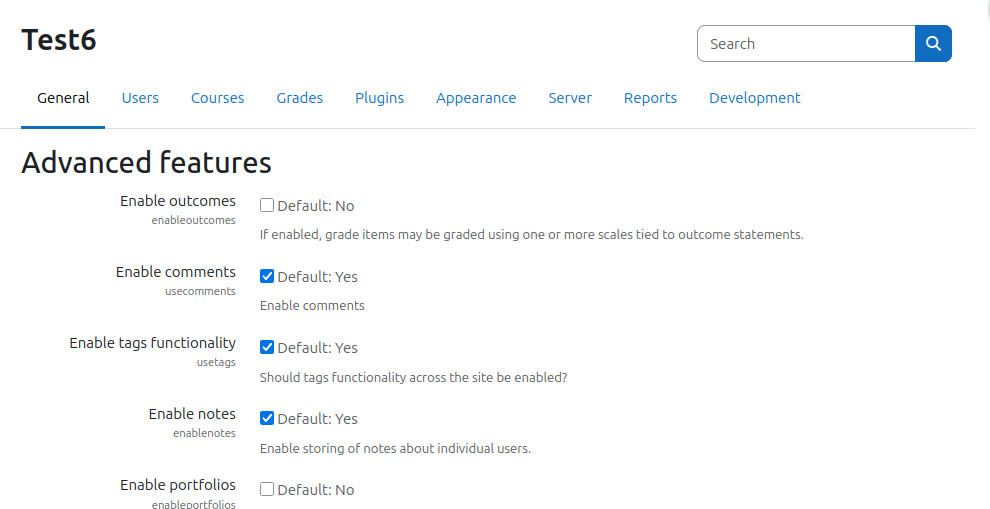Image resolution: width=990 pixels, height=509 pixels.
Task: Open the Courses tab
Action: (x=218, y=98)
